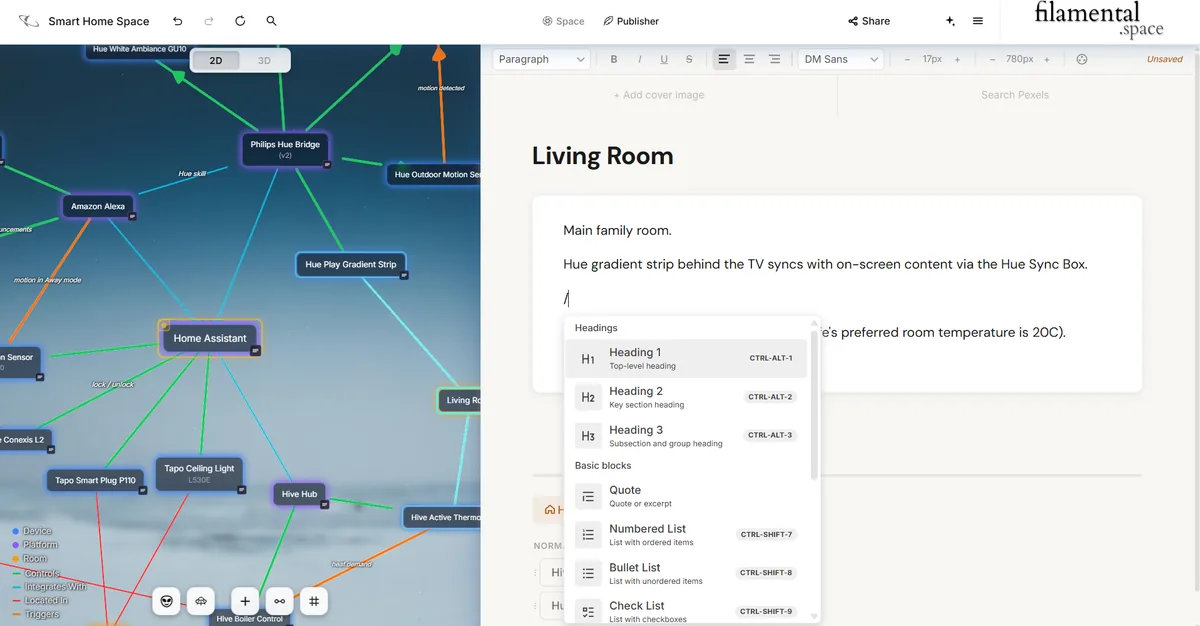Image resolution: width=1200 pixels, height=626 pixels.
Task: Click the hash grid button on graph
Action: [314, 601]
